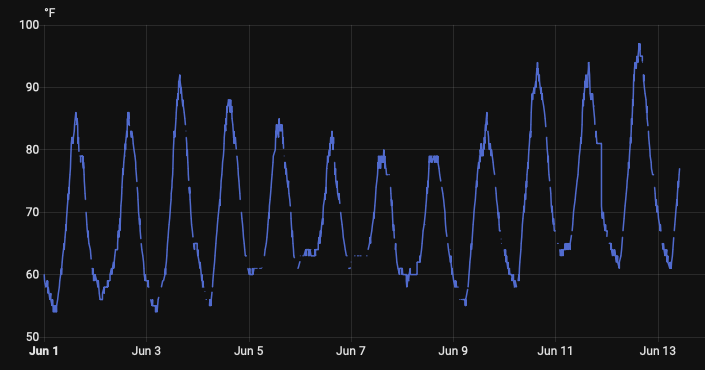Click the Jun 5 date label
The width and height of the screenshot is (705, 370).
(x=249, y=351)
